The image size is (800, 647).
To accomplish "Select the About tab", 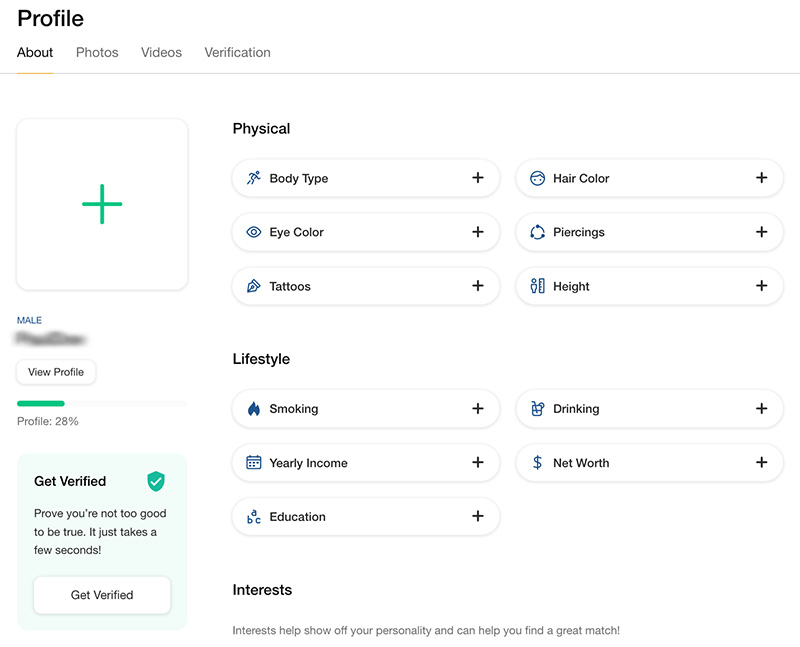I will click(35, 52).
